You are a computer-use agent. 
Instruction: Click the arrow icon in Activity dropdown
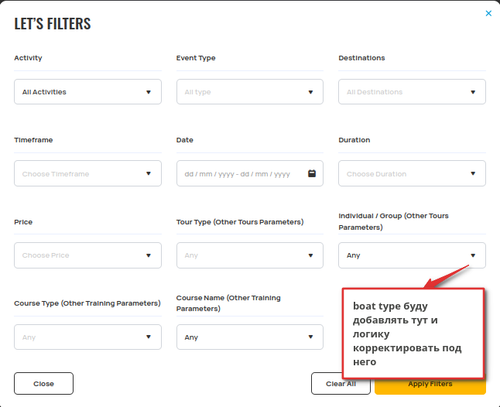[149, 92]
